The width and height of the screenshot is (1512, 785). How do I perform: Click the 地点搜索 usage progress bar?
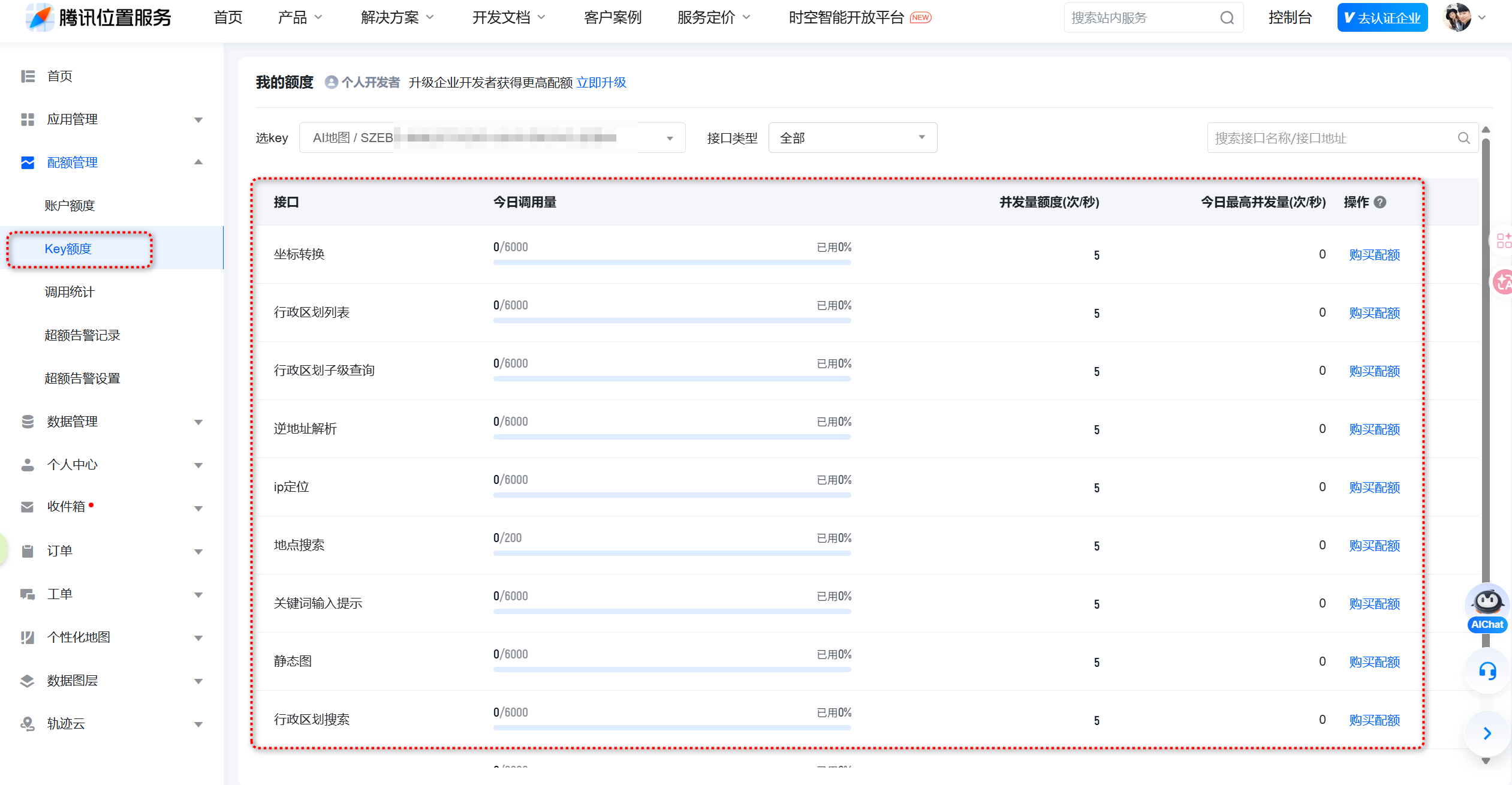tap(672, 554)
